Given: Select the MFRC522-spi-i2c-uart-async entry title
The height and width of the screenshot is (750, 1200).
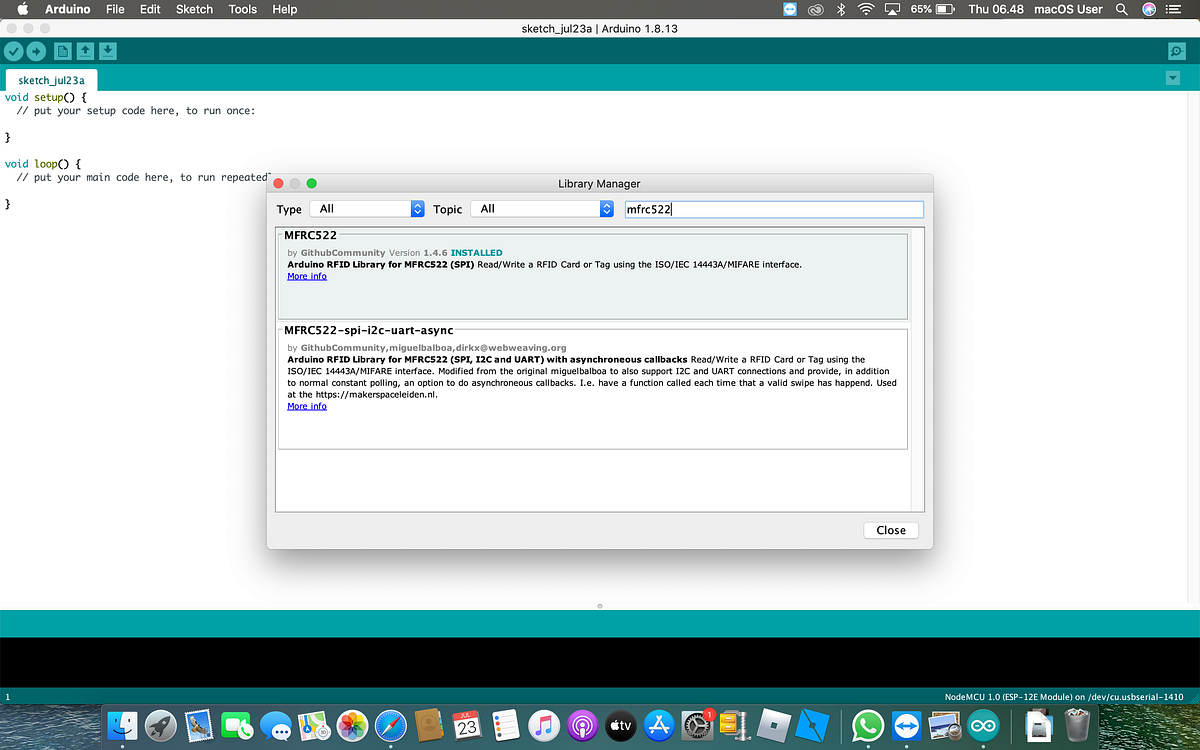Looking at the screenshot, I should (x=368, y=329).
